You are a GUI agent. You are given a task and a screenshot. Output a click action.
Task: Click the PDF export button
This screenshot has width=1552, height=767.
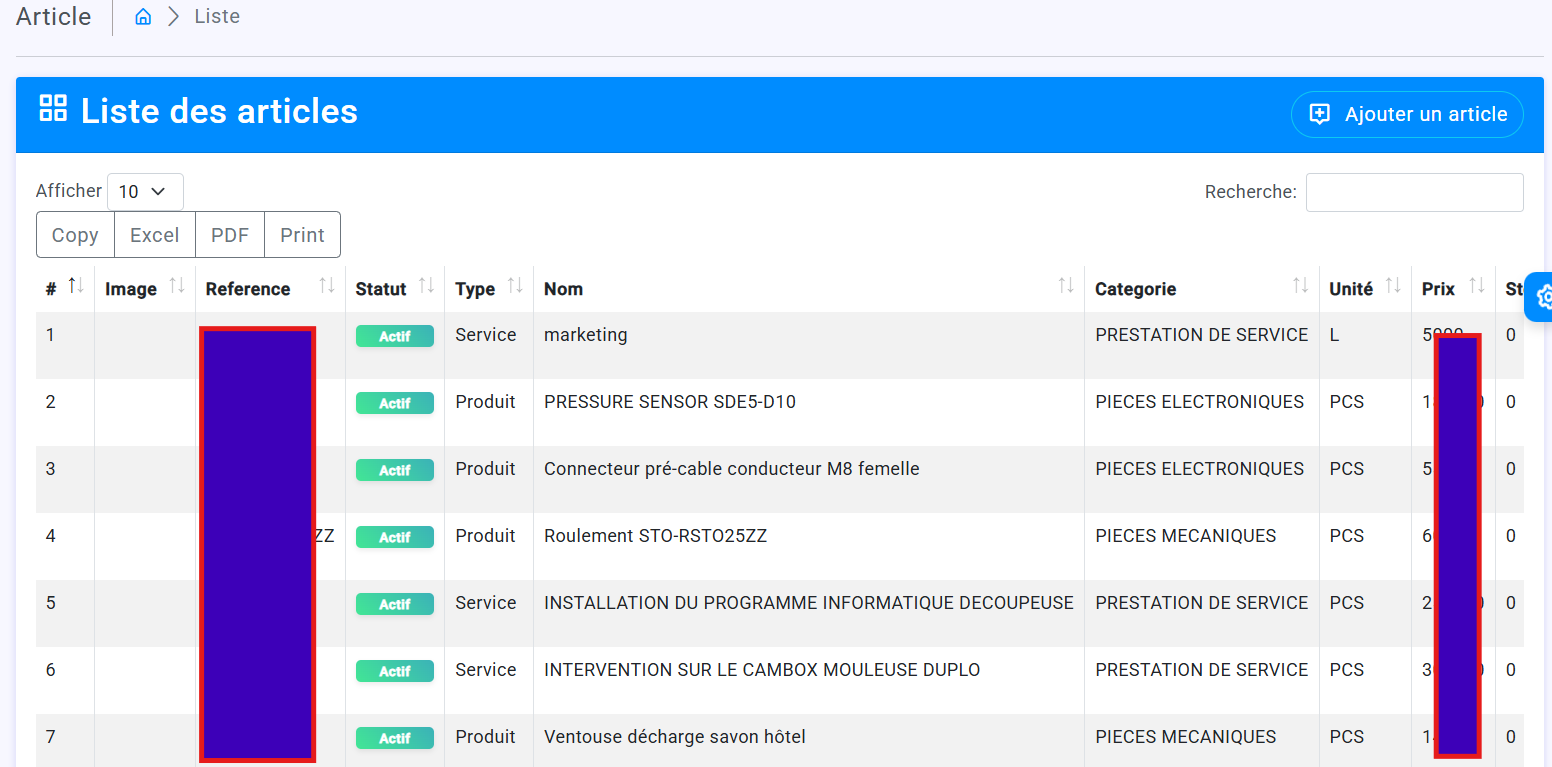230,234
